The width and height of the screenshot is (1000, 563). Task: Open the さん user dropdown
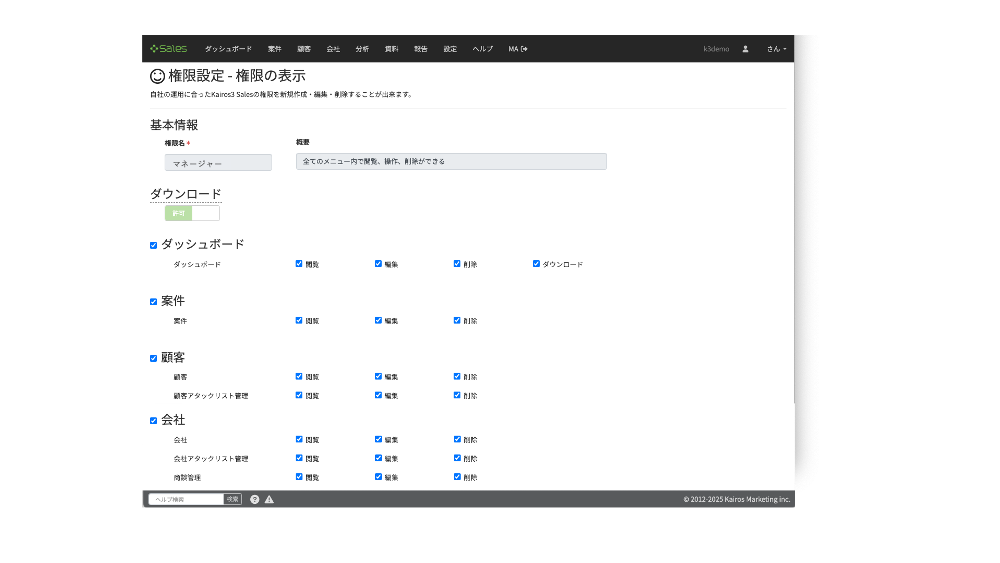click(777, 49)
